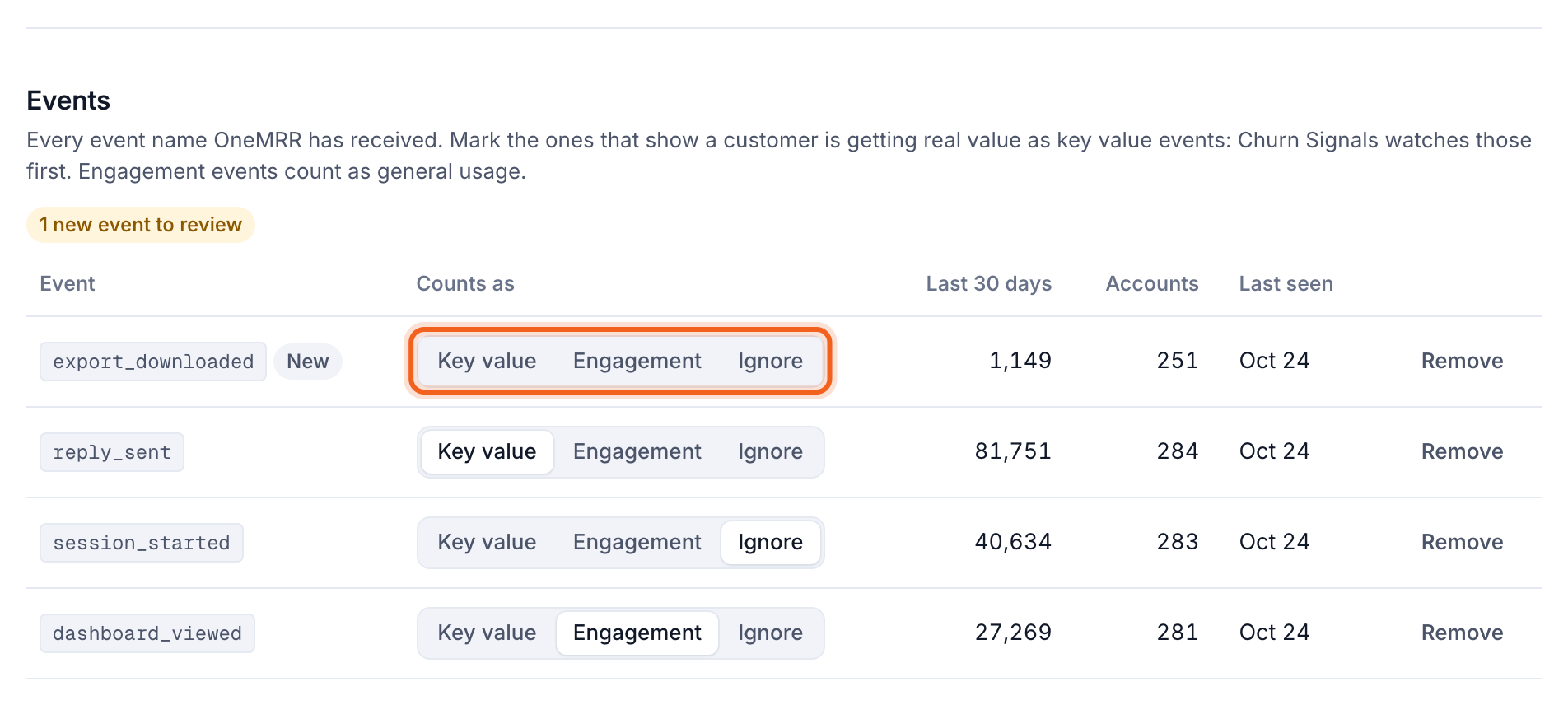
Task: Remove the session_started event
Action: (1462, 542)
